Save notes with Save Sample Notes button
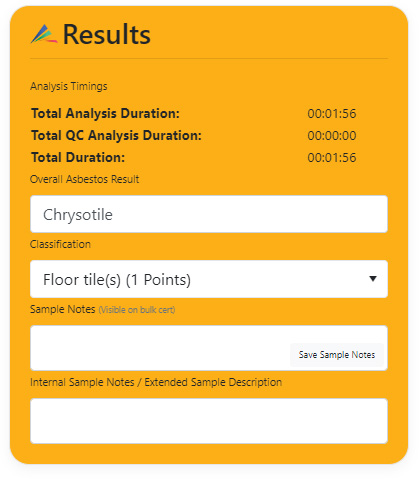Viewport: 420px width, 480px height. coord(337,355)
